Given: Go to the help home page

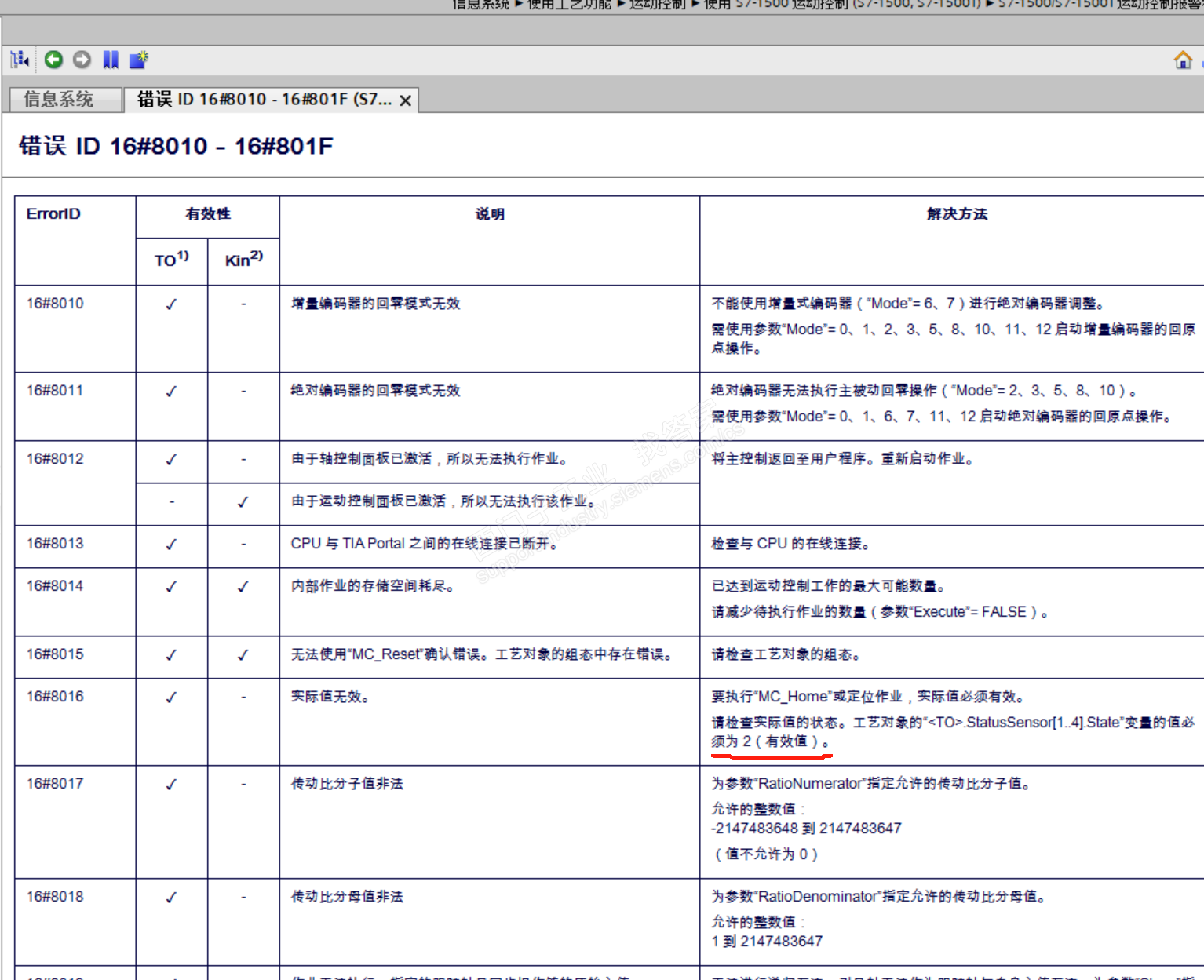Looking at the screenshot, I should tap(1183, 60).
